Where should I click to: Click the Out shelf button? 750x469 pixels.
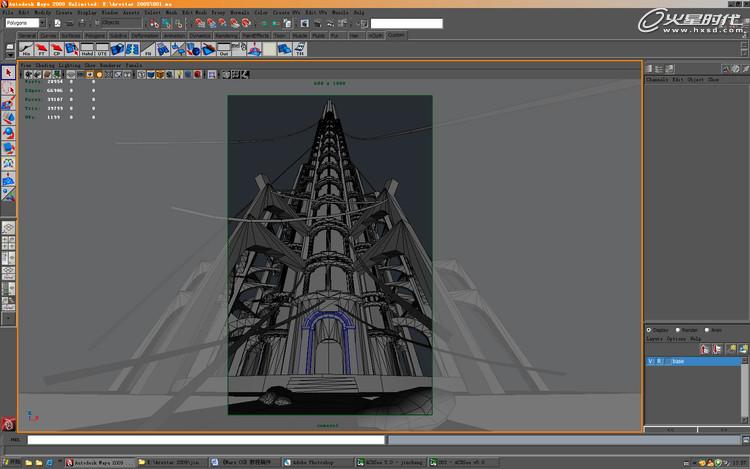(x=224, y=49)
